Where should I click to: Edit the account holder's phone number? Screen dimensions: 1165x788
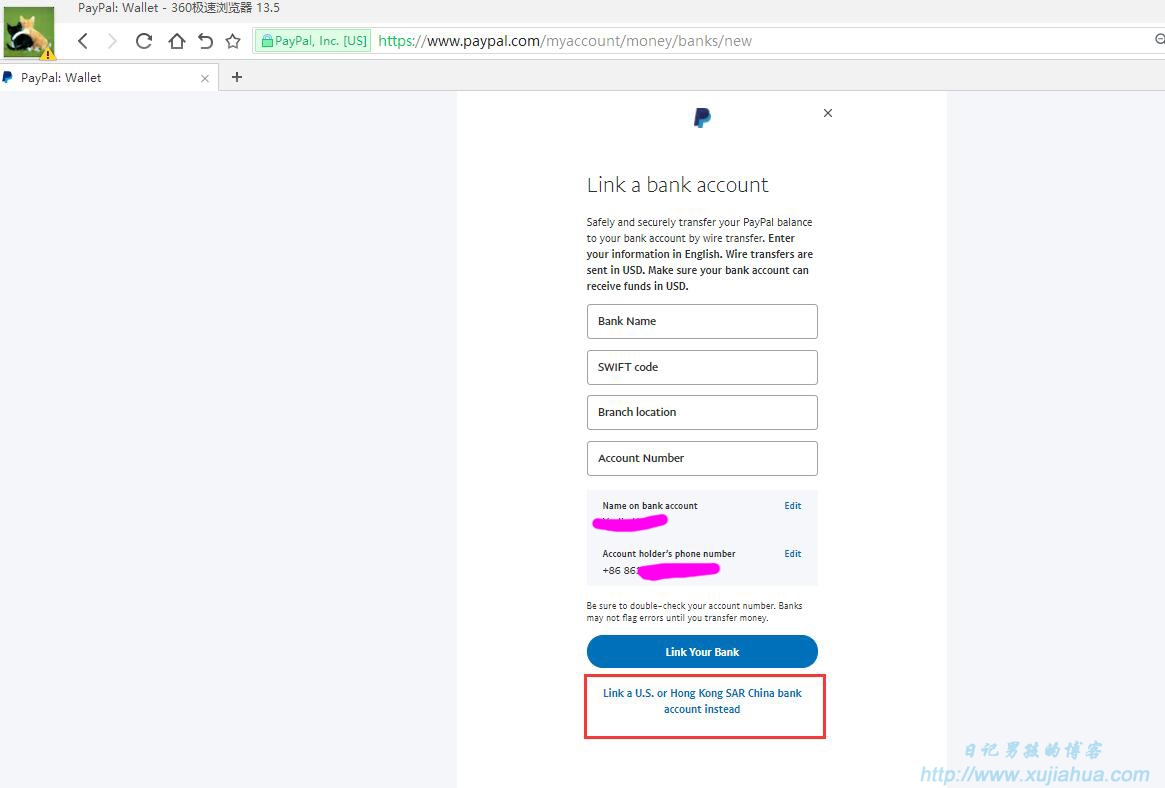point(793,554)
